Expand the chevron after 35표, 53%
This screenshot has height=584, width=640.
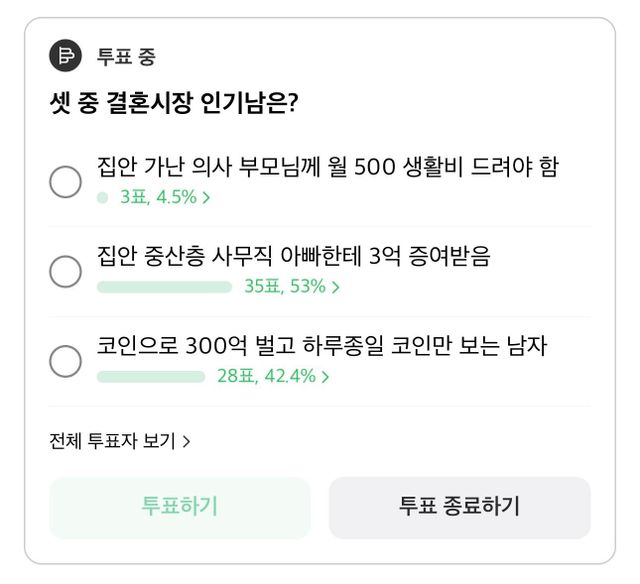336,287
